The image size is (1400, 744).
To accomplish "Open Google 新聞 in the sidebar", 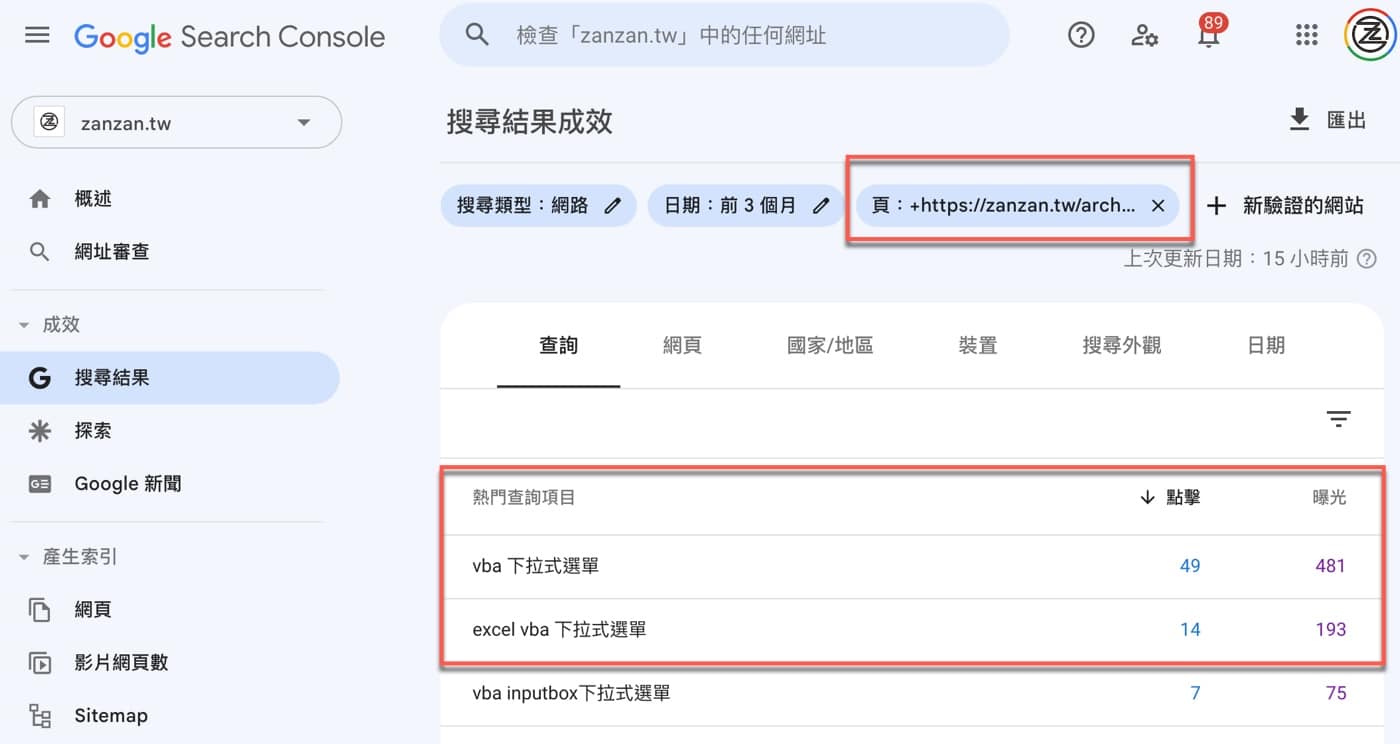I will tap(128, 484).
